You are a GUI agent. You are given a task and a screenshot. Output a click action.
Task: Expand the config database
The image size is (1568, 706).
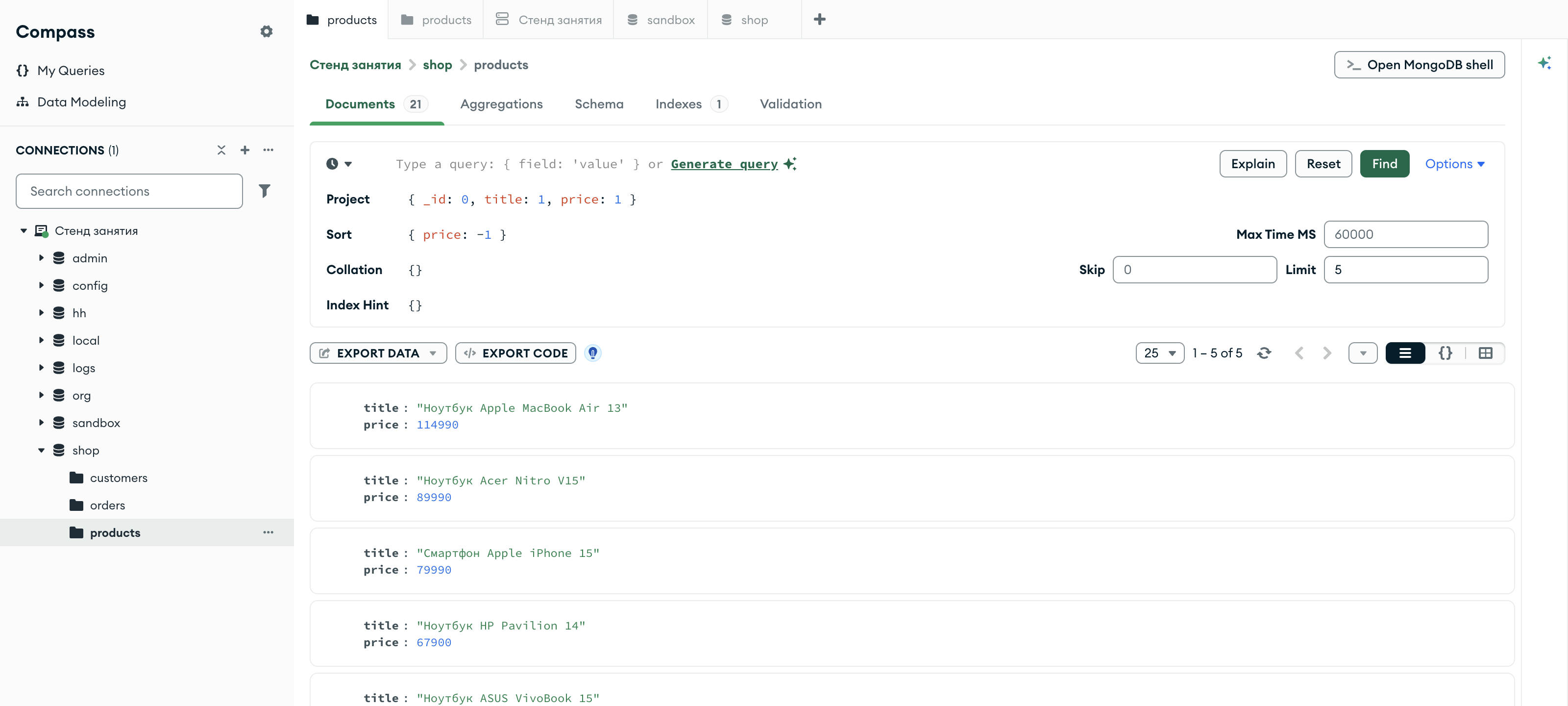(41, 285)
